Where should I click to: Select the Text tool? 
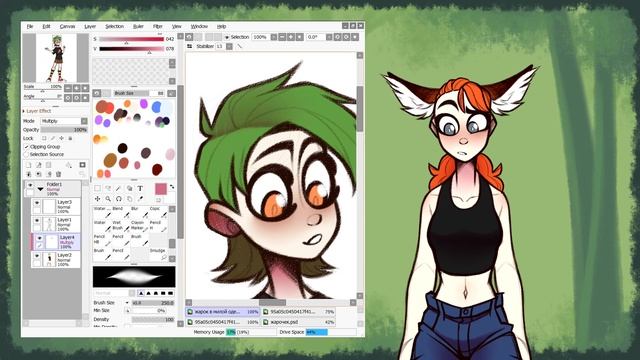(x=140, y=188)
